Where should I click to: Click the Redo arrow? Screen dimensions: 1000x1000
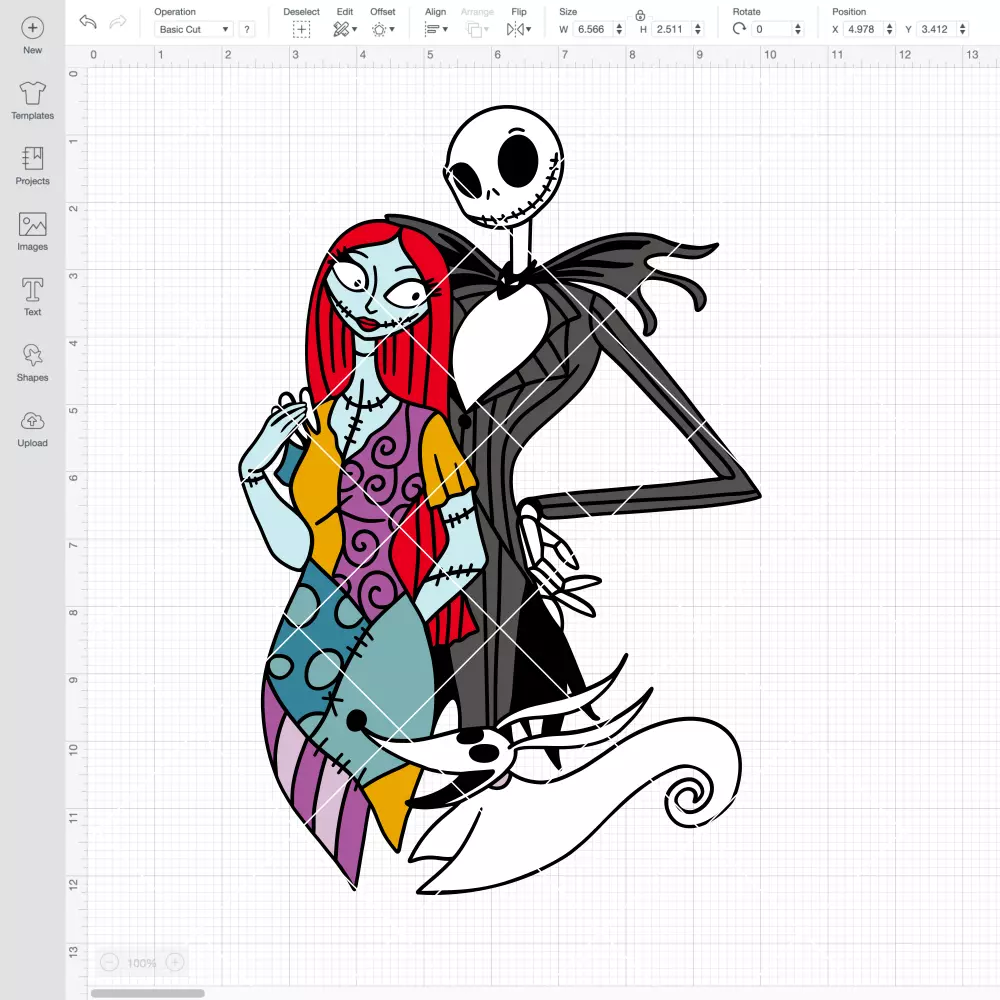[x=118, y=22]
